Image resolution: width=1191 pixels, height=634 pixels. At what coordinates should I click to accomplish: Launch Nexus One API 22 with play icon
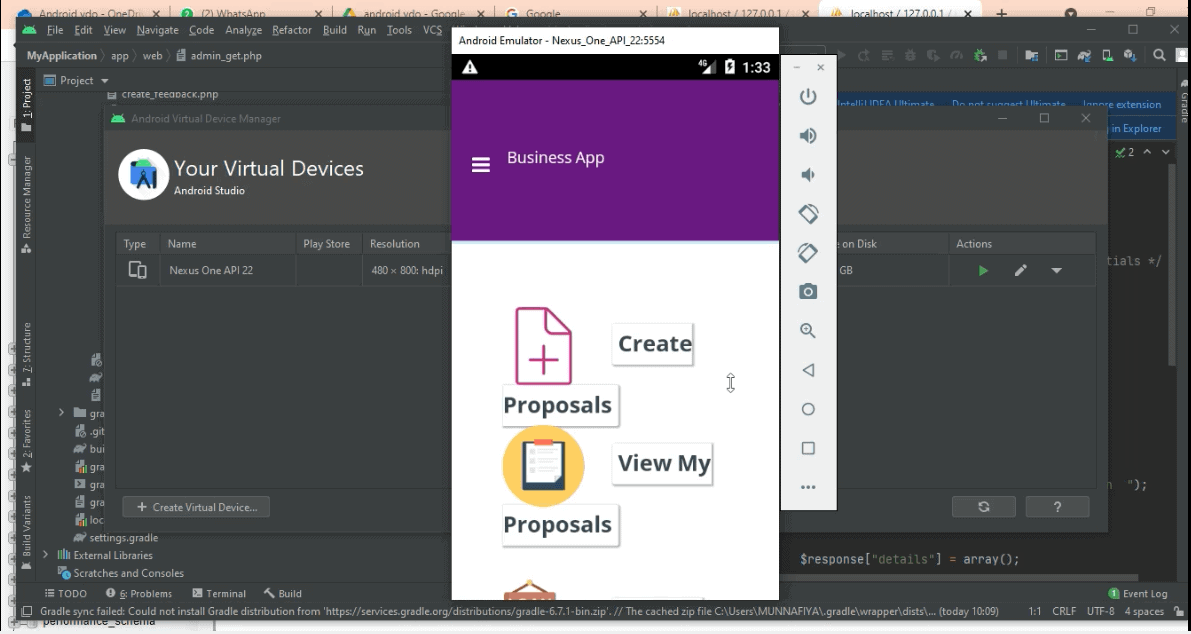[983, 271]
